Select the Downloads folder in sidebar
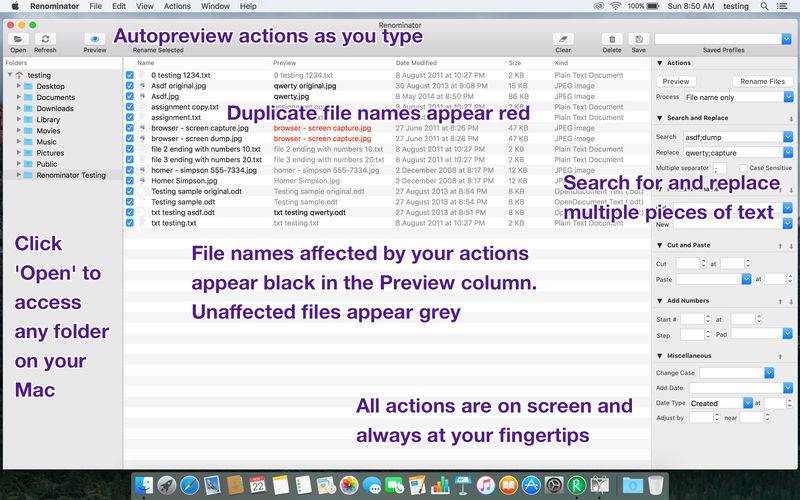Image resolution: width=800 pixels, height=500 pixels. (x=55, y=108)
